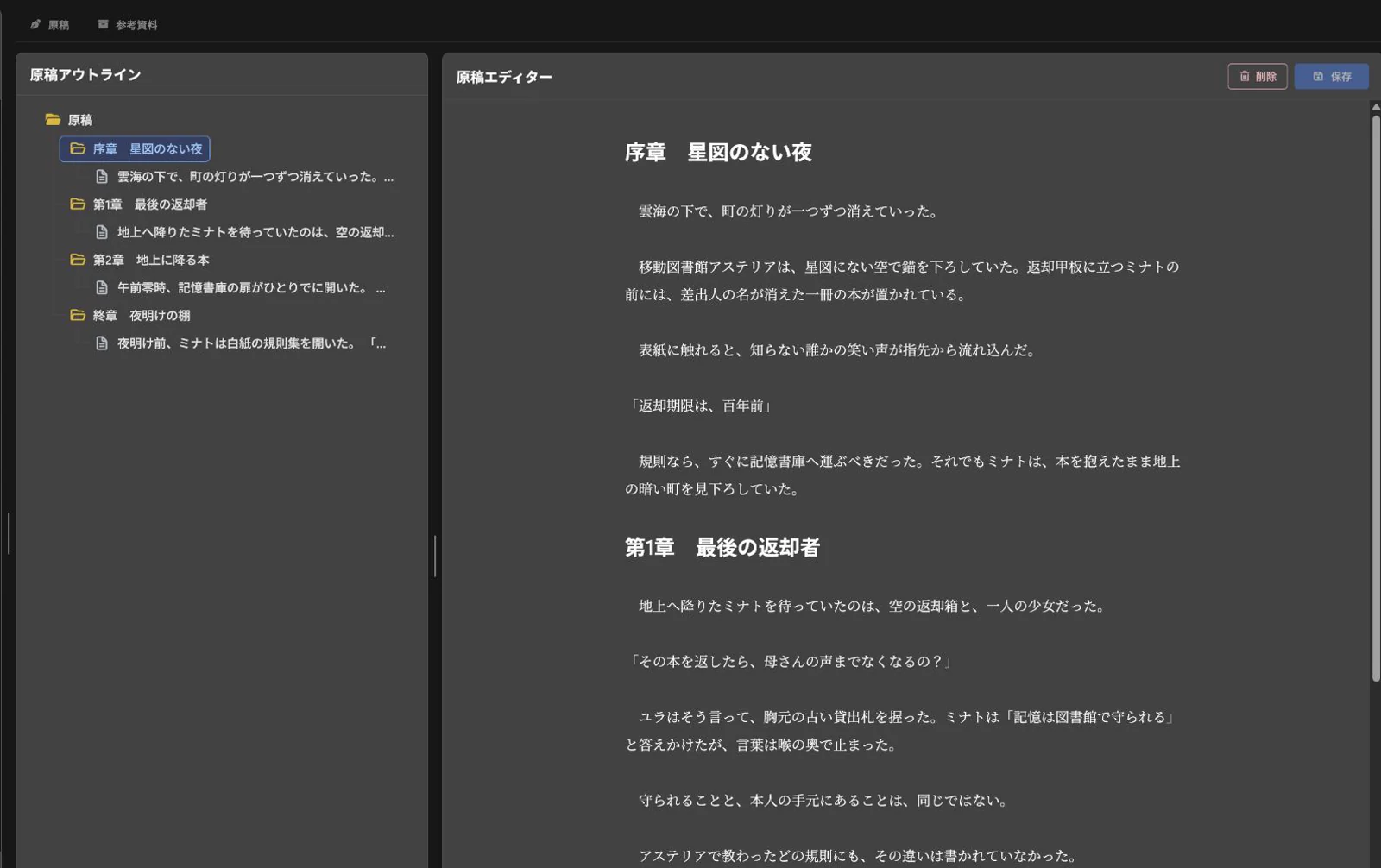Click the 原稿アウトライン panel title
Viewport: 1381px width, 868px height.
85,75
